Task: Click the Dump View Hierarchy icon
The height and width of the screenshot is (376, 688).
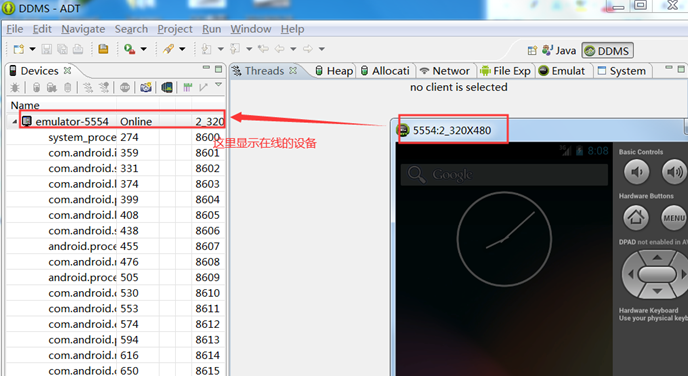Action: (167, 88)
